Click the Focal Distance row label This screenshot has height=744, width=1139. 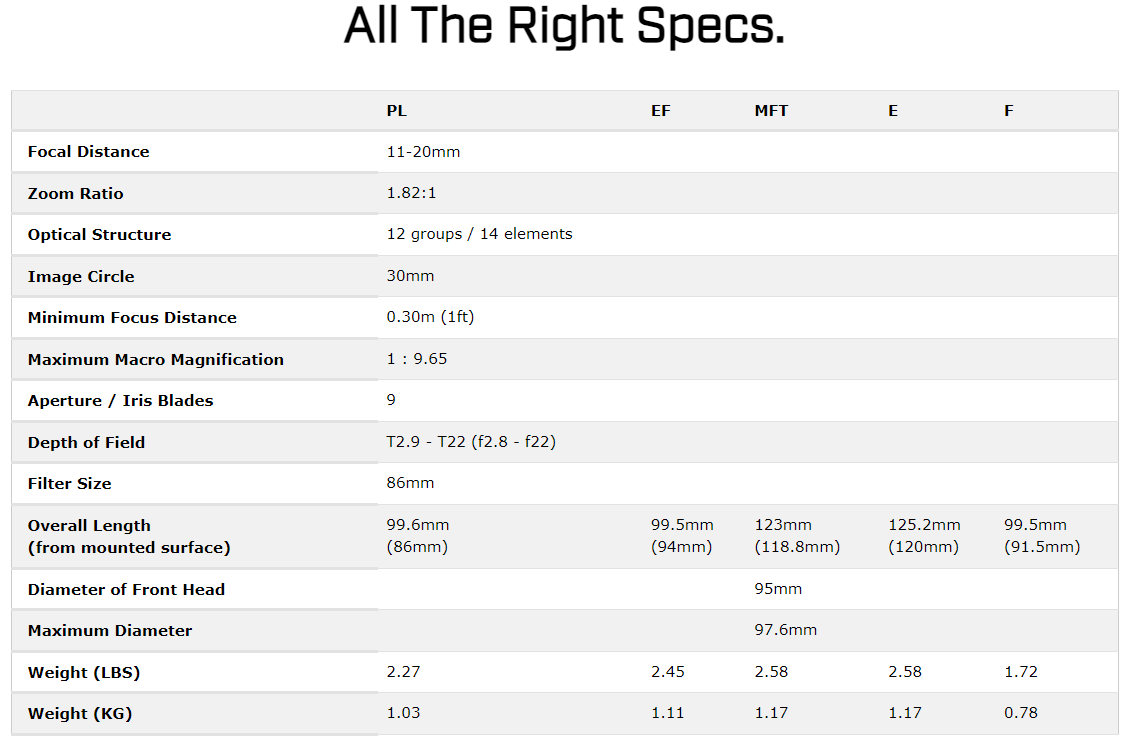point(88,152)
